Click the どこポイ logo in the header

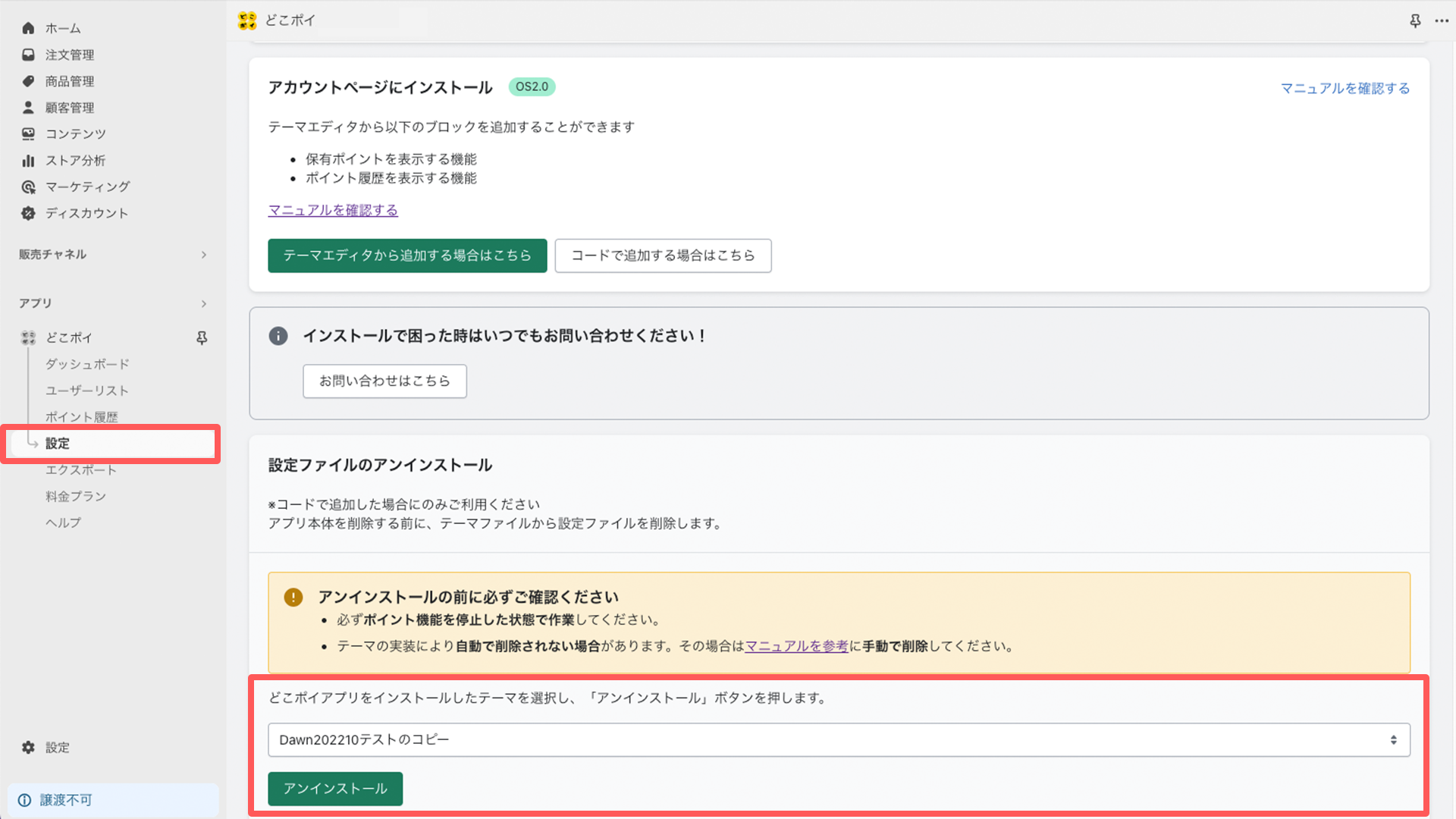click(x=247, y=20)
